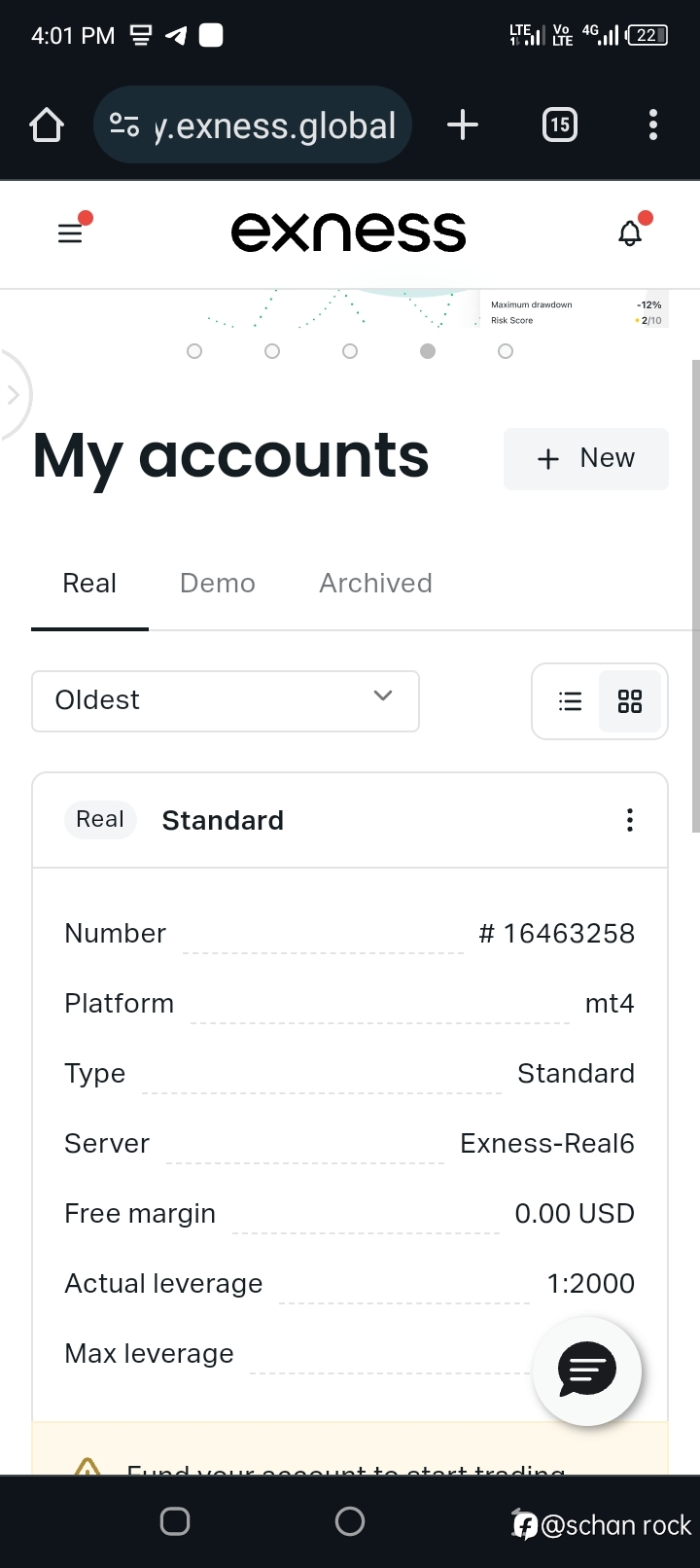Select the third carousel dot
700x1568 pixels.
tap(350, 351)
